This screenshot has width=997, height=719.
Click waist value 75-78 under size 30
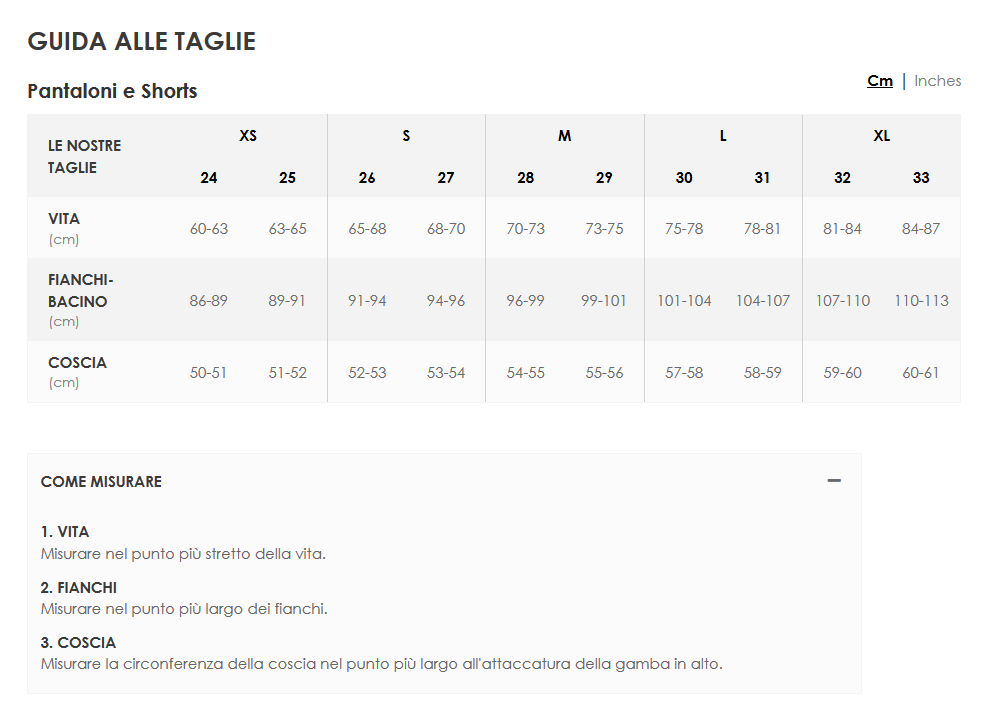684,228
